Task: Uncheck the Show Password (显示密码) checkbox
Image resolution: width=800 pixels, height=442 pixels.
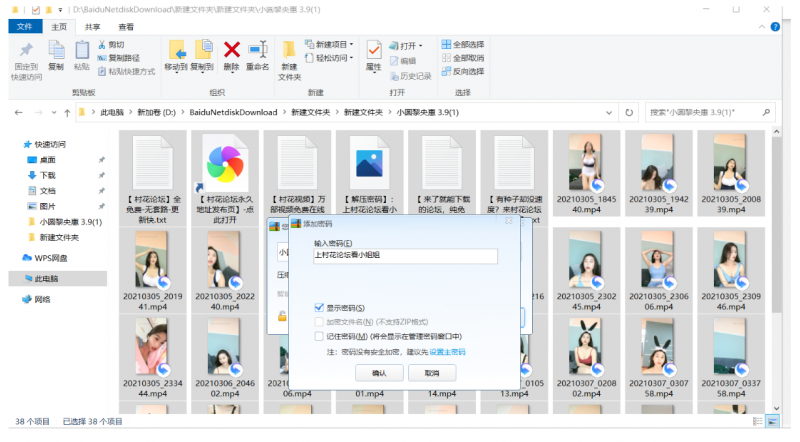Action: (318, 308)
